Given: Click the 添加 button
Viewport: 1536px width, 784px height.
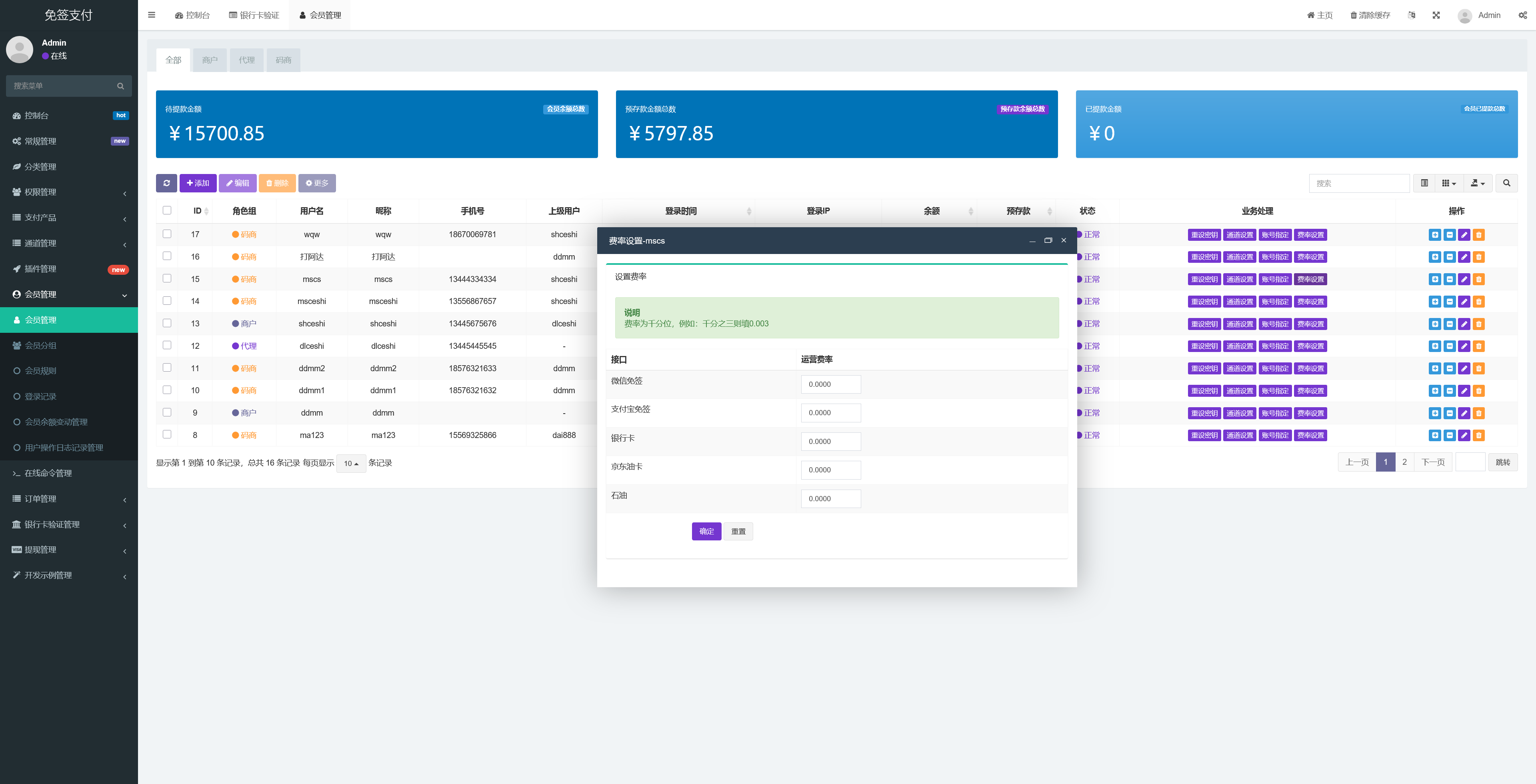Looking at the screenshot, I should point(197,183).
